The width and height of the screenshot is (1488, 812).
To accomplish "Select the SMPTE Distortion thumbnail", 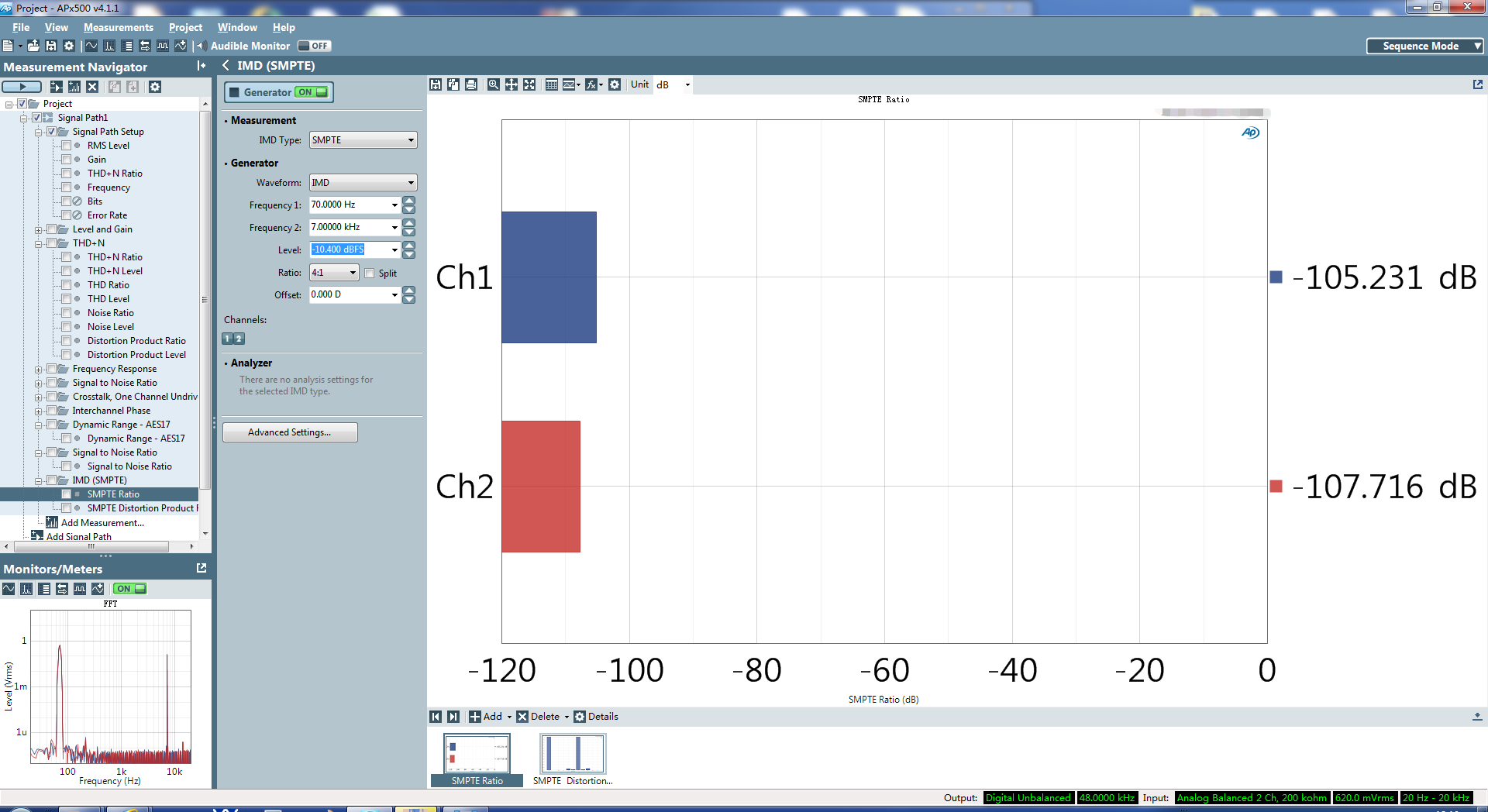I will [573, 755].
